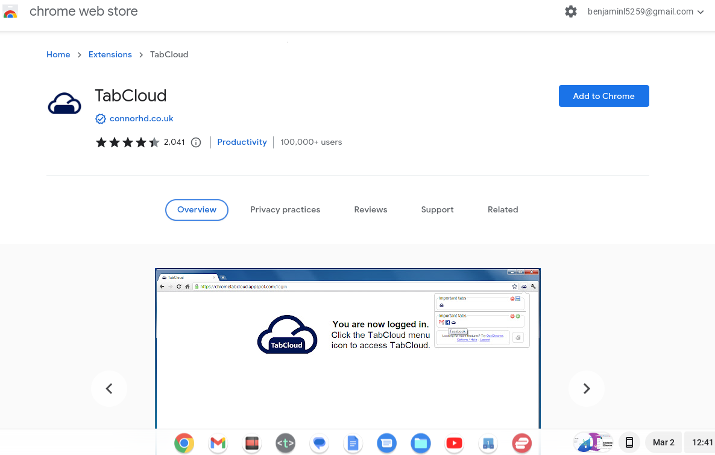Click the TabCloud screenshot preview image
Screen dimensions: 715x455
click(348, 349)
